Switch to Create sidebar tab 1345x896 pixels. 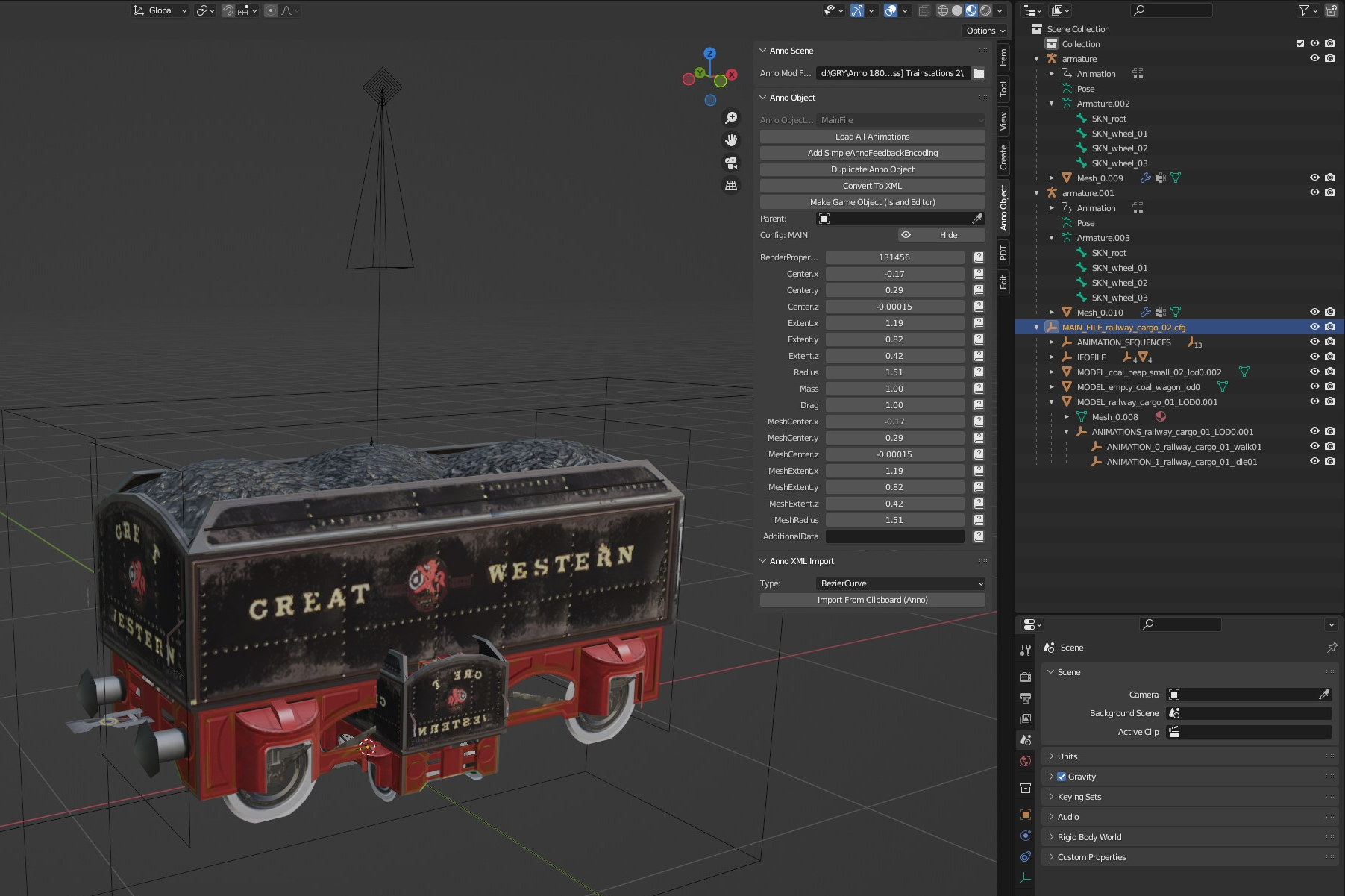click(x=1003, y=157)
